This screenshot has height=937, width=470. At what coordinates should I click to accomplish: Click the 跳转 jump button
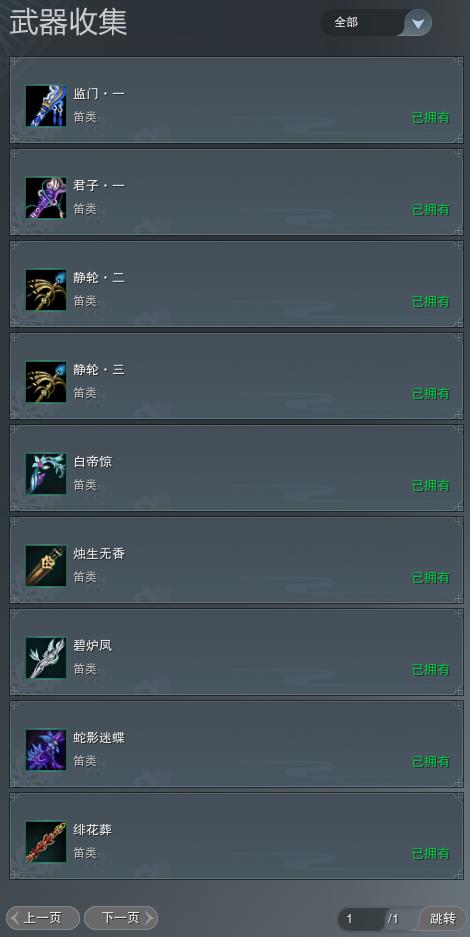click(x=443, y=918)
